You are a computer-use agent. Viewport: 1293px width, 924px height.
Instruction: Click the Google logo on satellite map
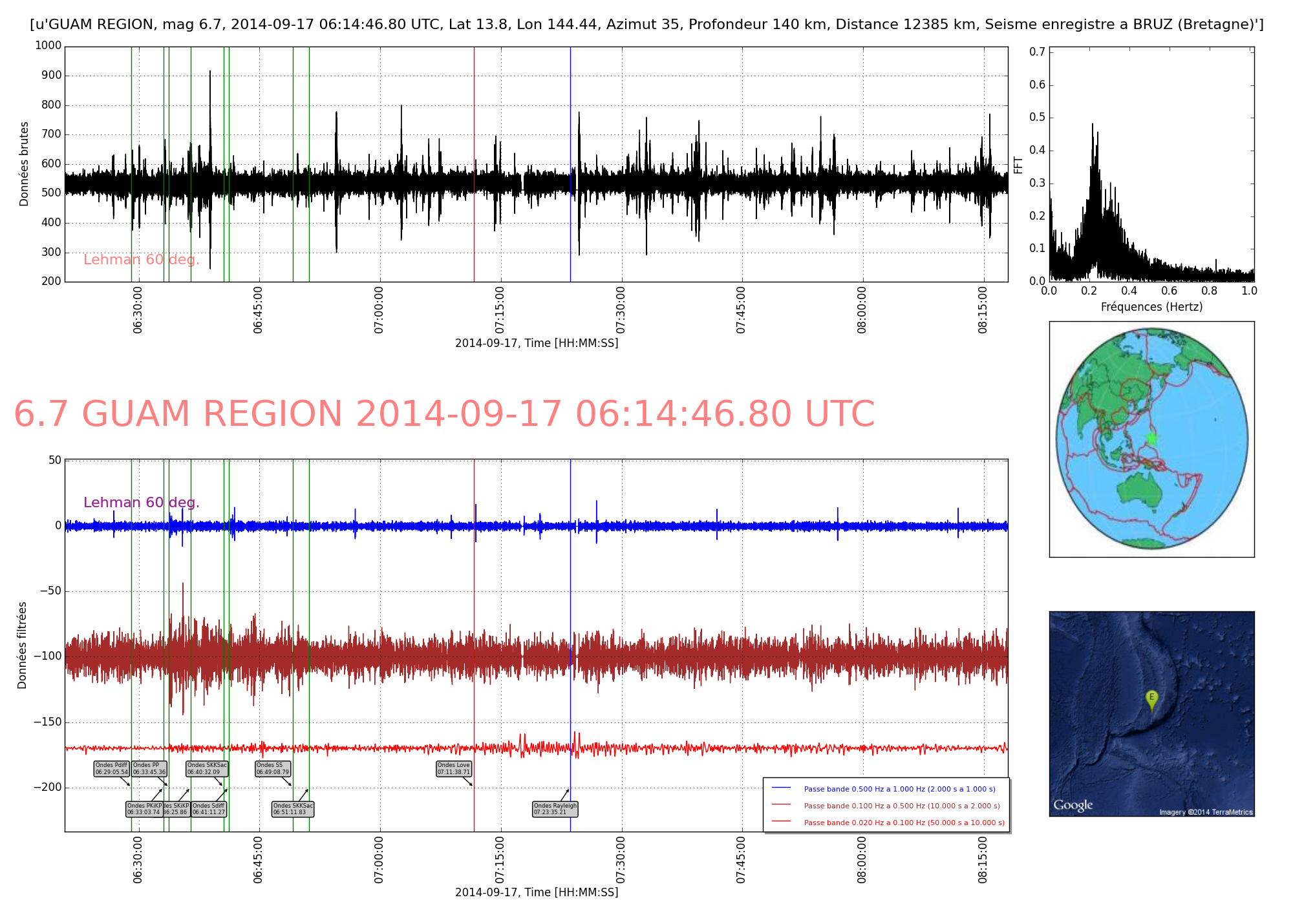click(x=1073, y=804)
